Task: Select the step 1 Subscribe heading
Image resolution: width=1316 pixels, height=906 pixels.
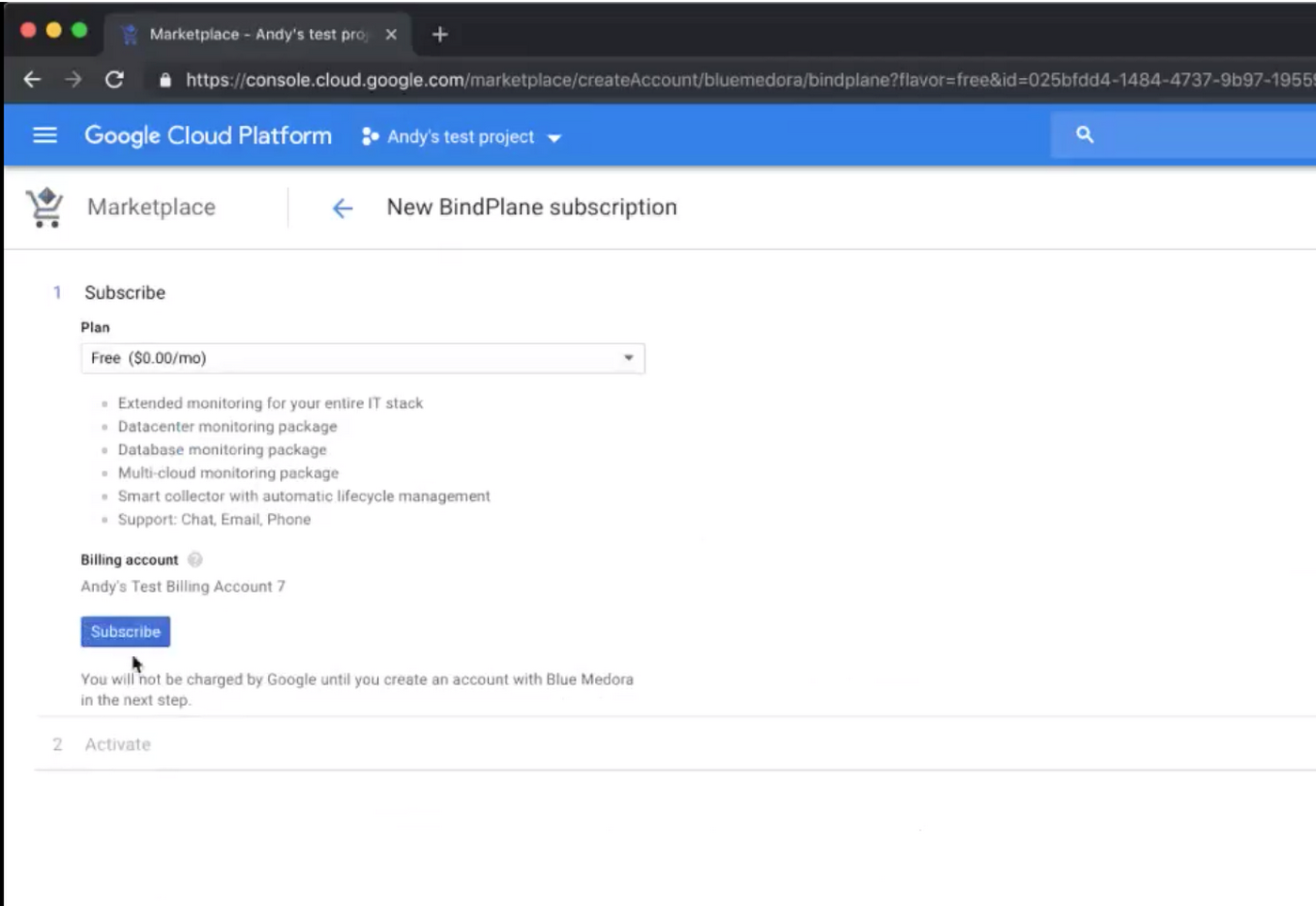Action: point(125,292)
